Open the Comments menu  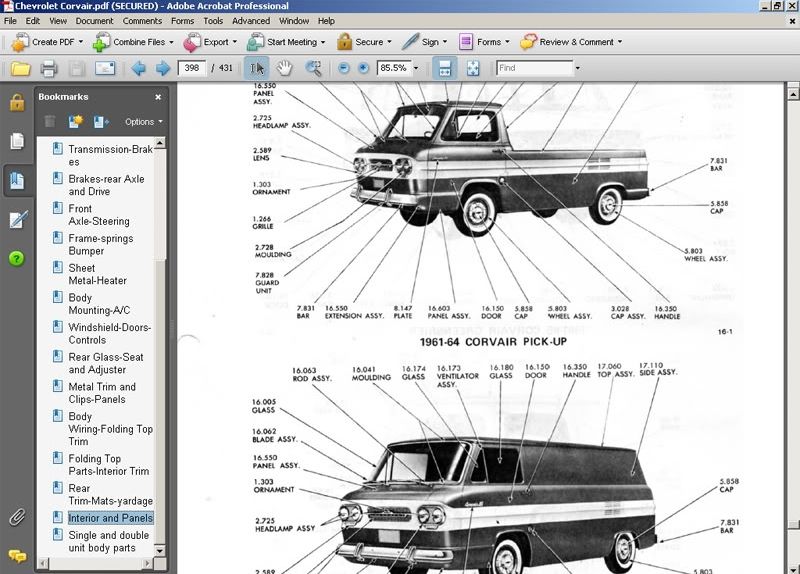(x=142, y=20)
